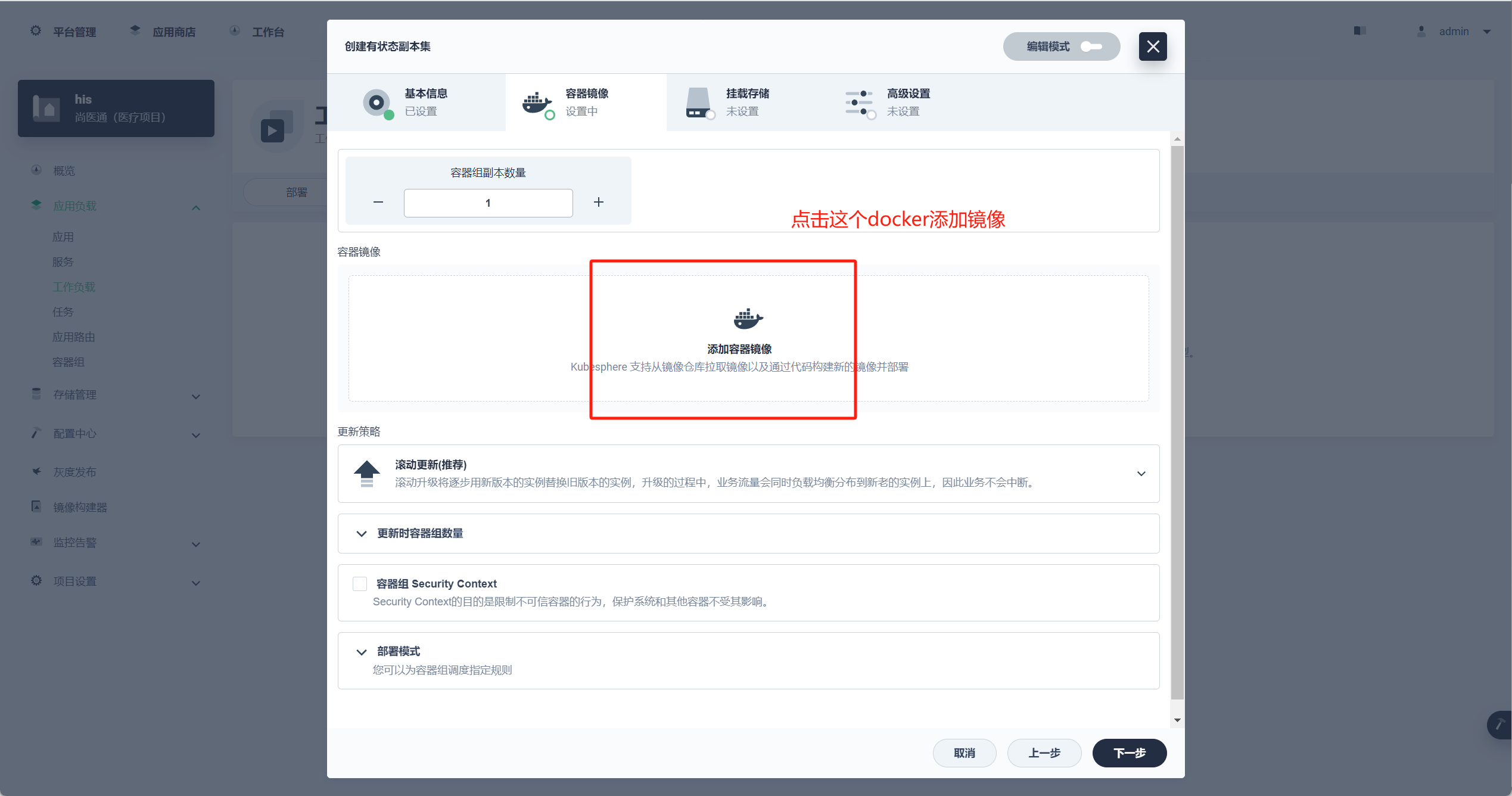This screenshot has height=796, width=1512.
Task: Expand the 部署模式 section
Action: click(361, 652)
